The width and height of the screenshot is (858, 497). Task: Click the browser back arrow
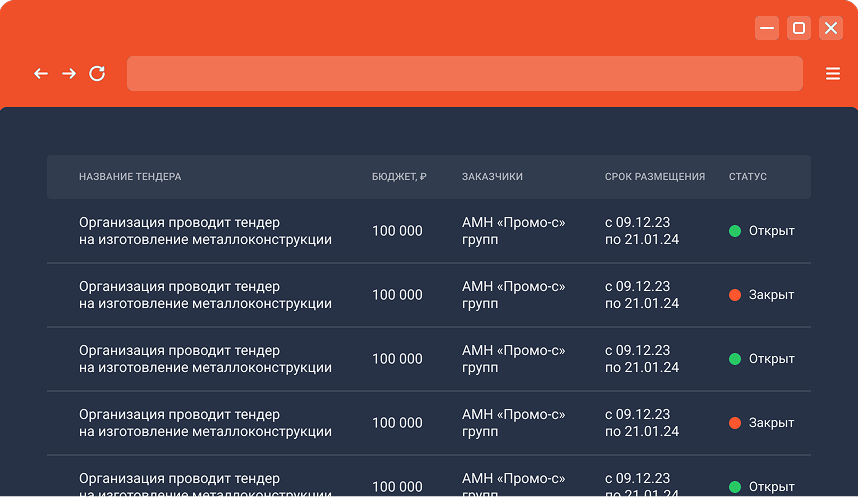[x=41, y=73]
